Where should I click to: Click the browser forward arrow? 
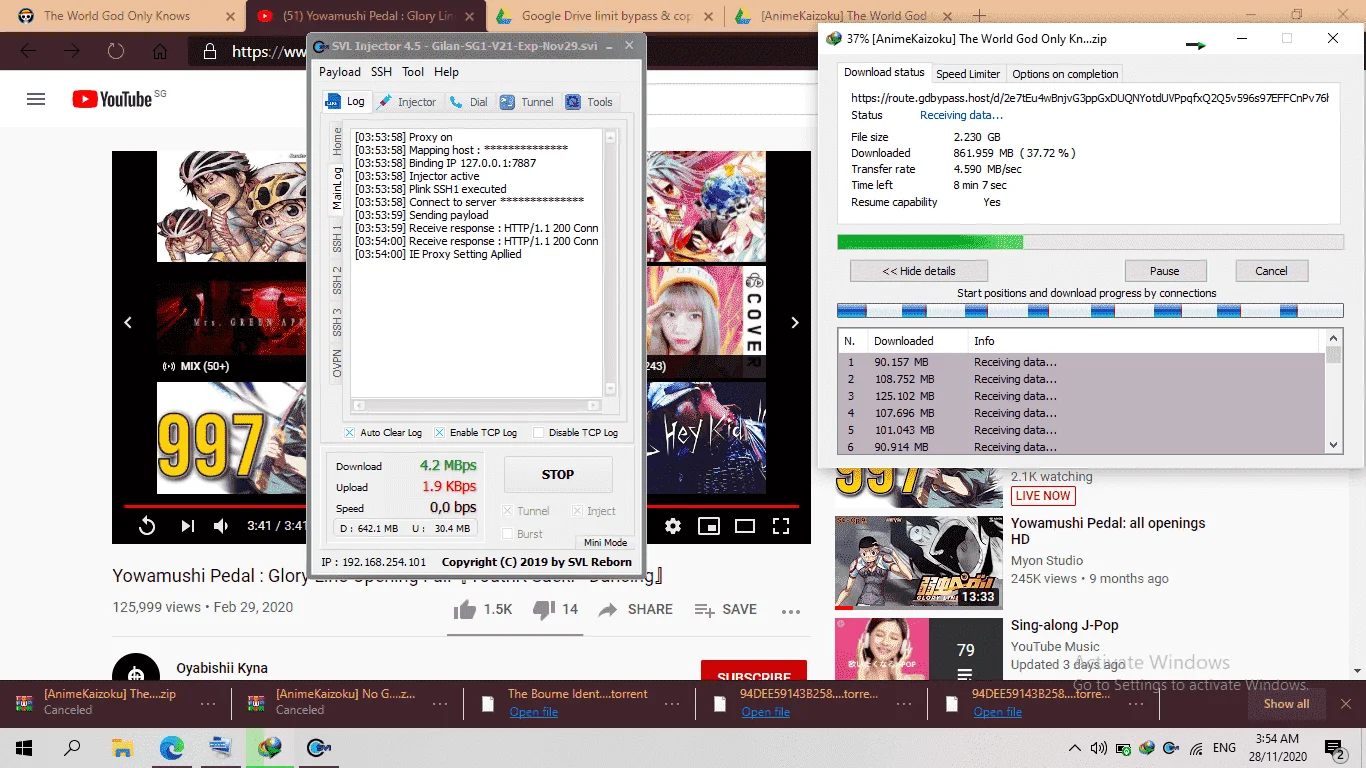71,51
